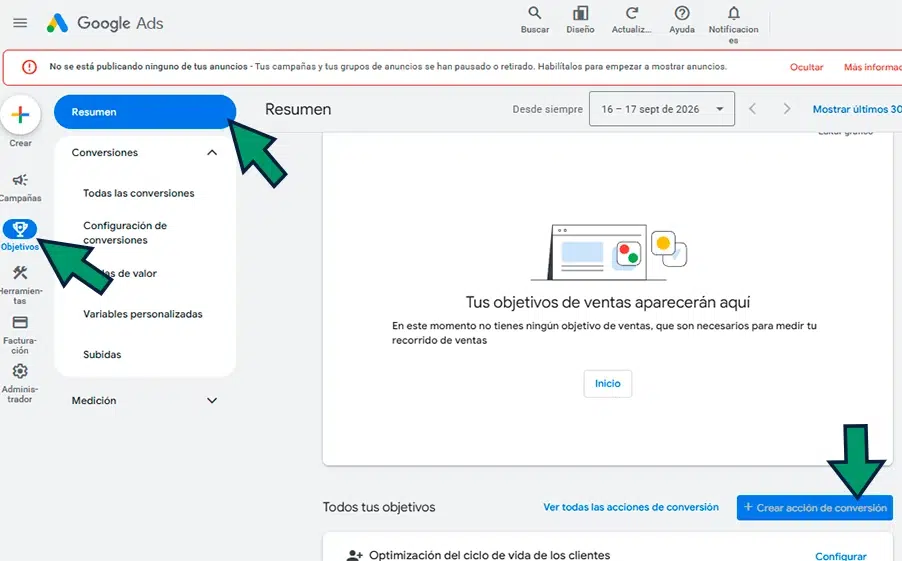This screenshot has width=902, height=561.
Task: Open Subidas menu item
Action: (x=102, y=354)
